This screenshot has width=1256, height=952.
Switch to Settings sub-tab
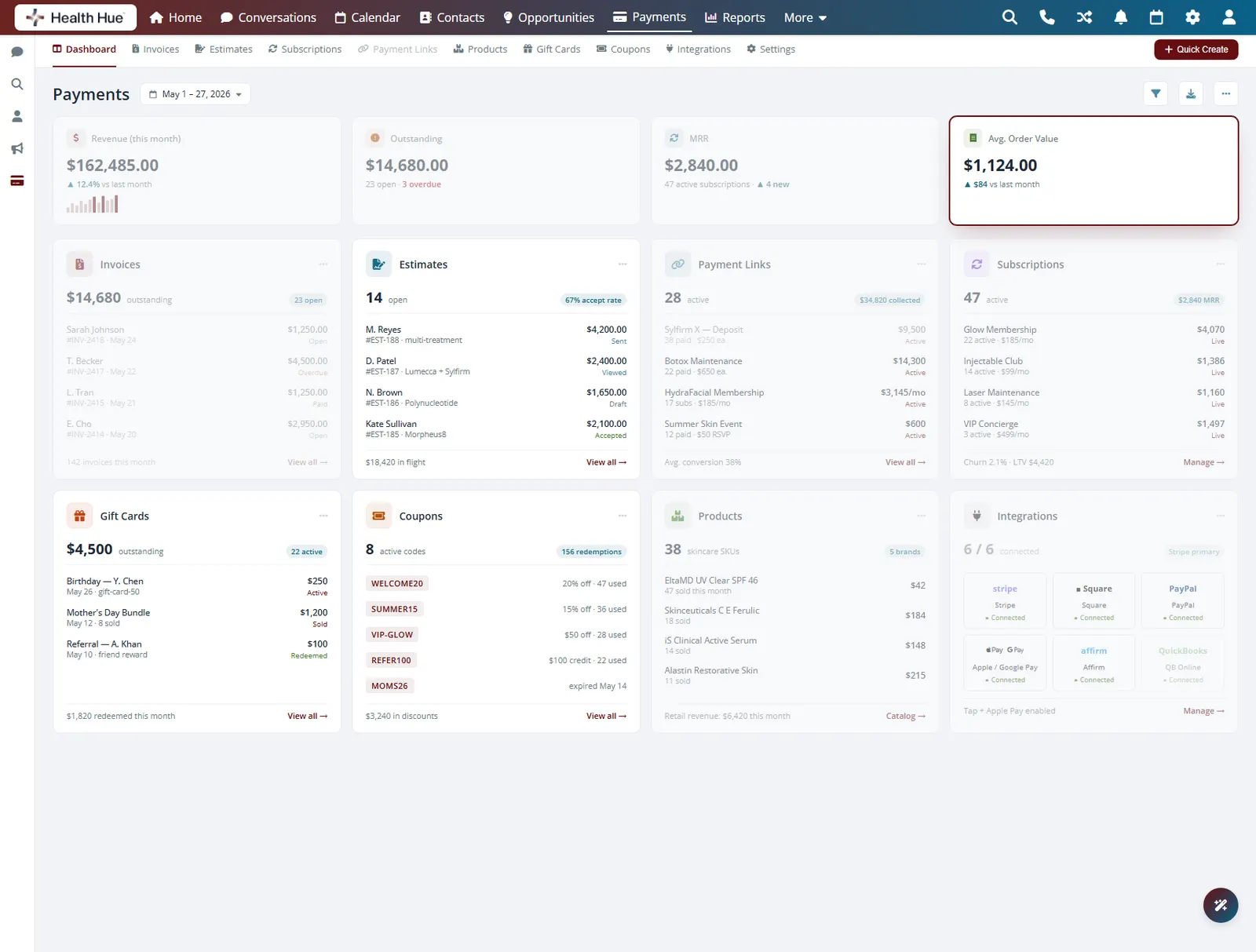coord(771,49)
